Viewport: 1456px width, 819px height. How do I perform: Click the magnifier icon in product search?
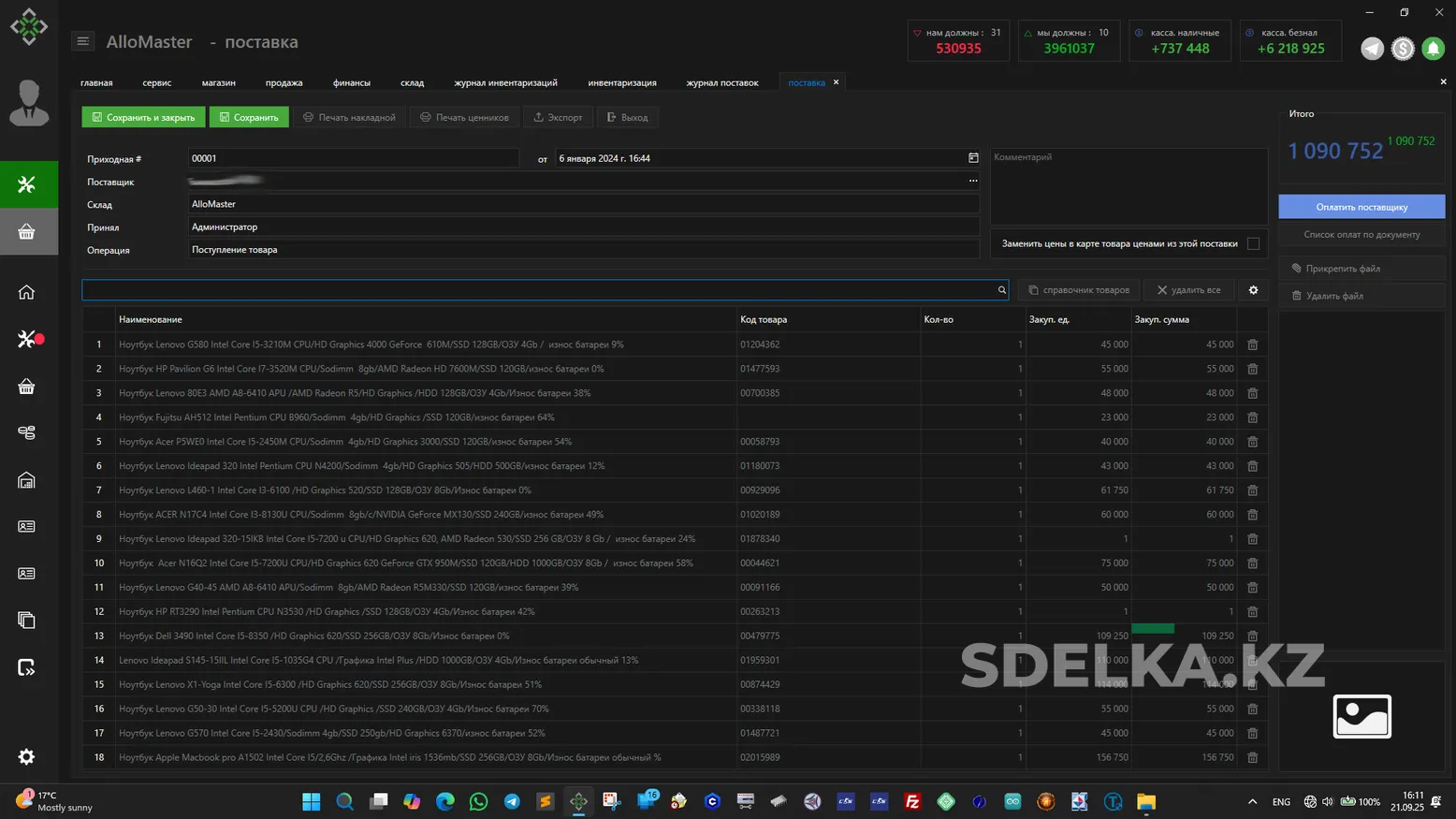point(1001,290)
